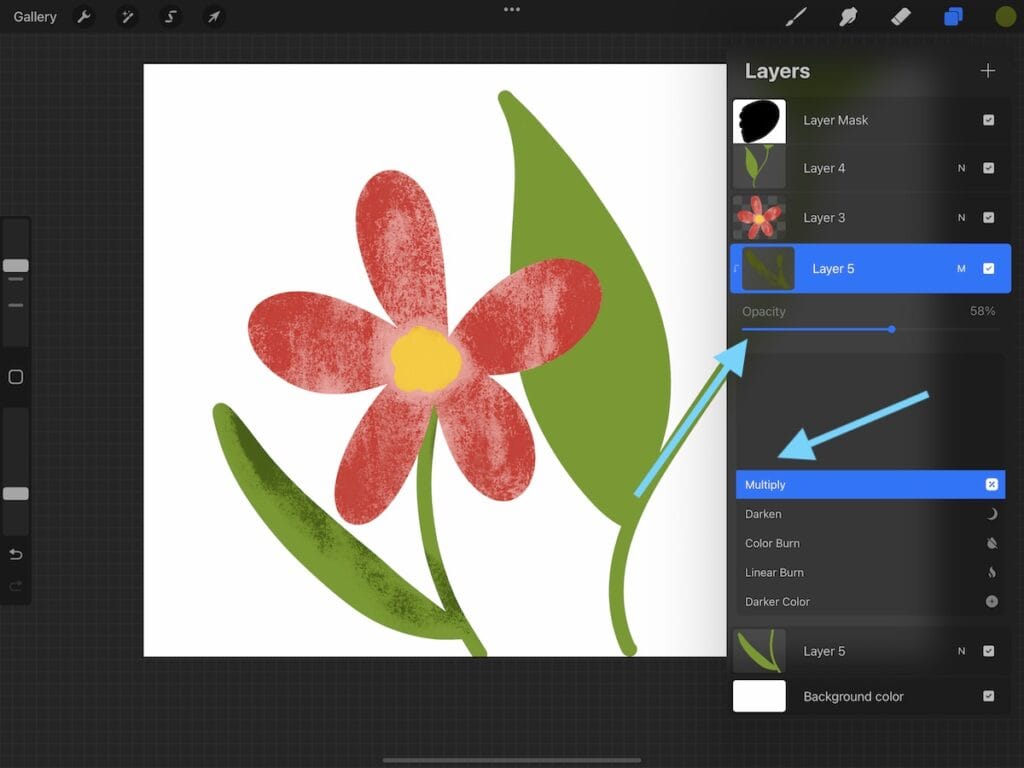
Task: Add a new layer with plus button
Action: coord(988,70)
